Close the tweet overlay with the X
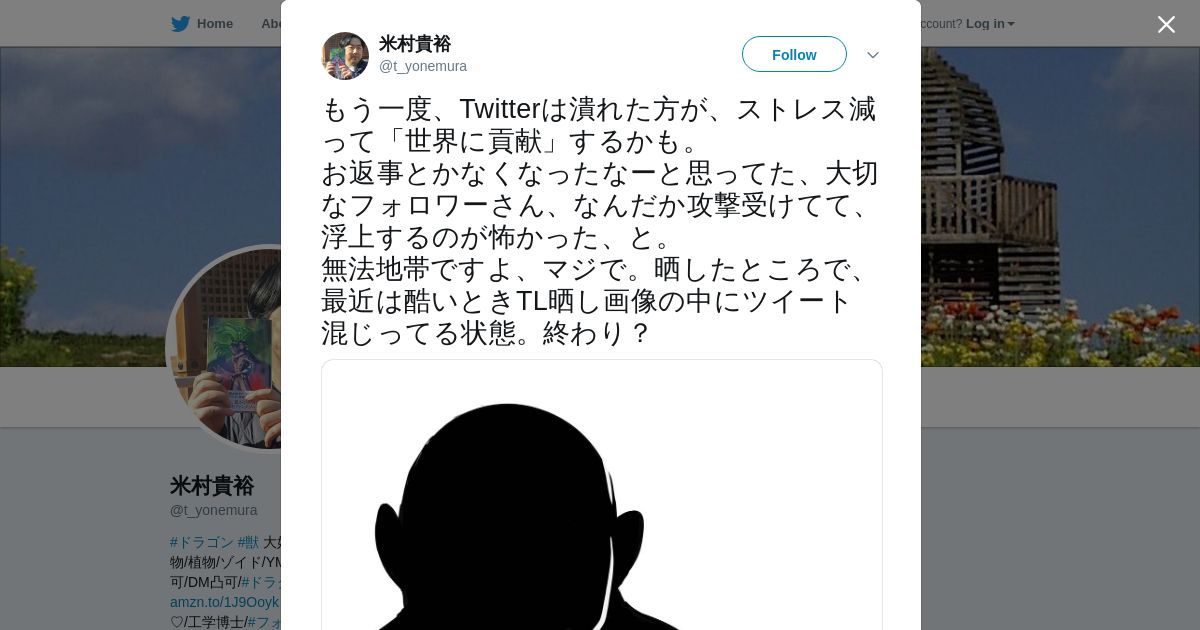The height and width of the screenshot is (630, 1200). [x=1166, y=25]
